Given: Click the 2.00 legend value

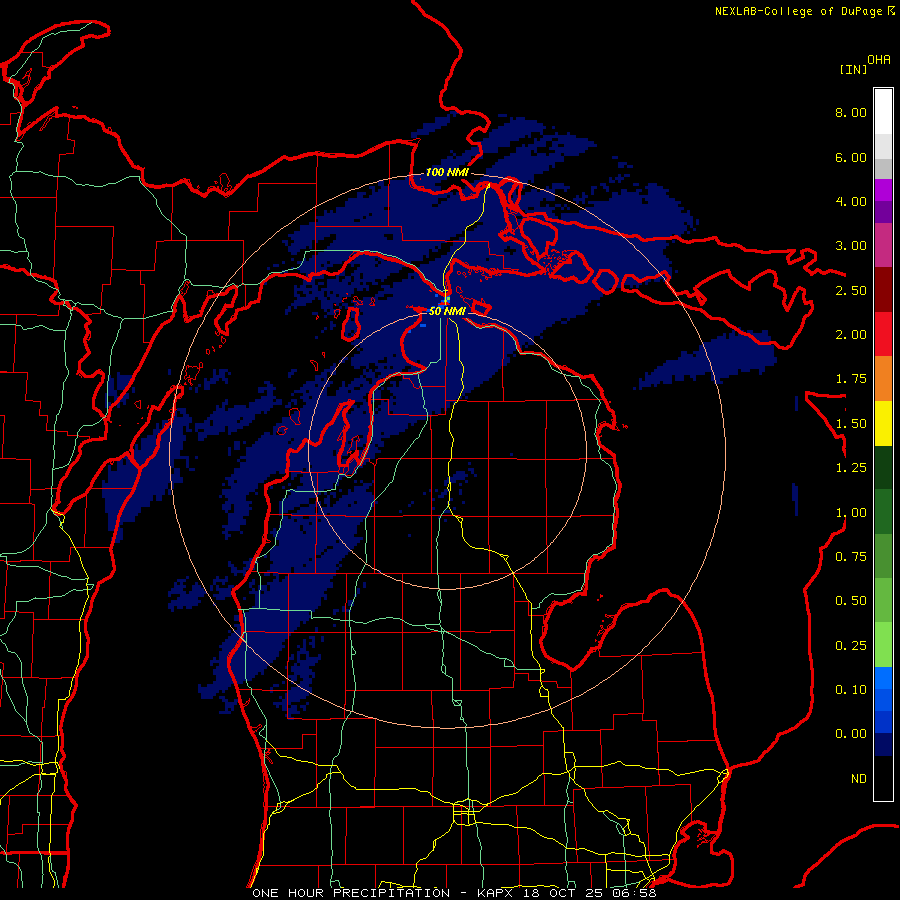Looking at the screenshot, I should (851, 335).
